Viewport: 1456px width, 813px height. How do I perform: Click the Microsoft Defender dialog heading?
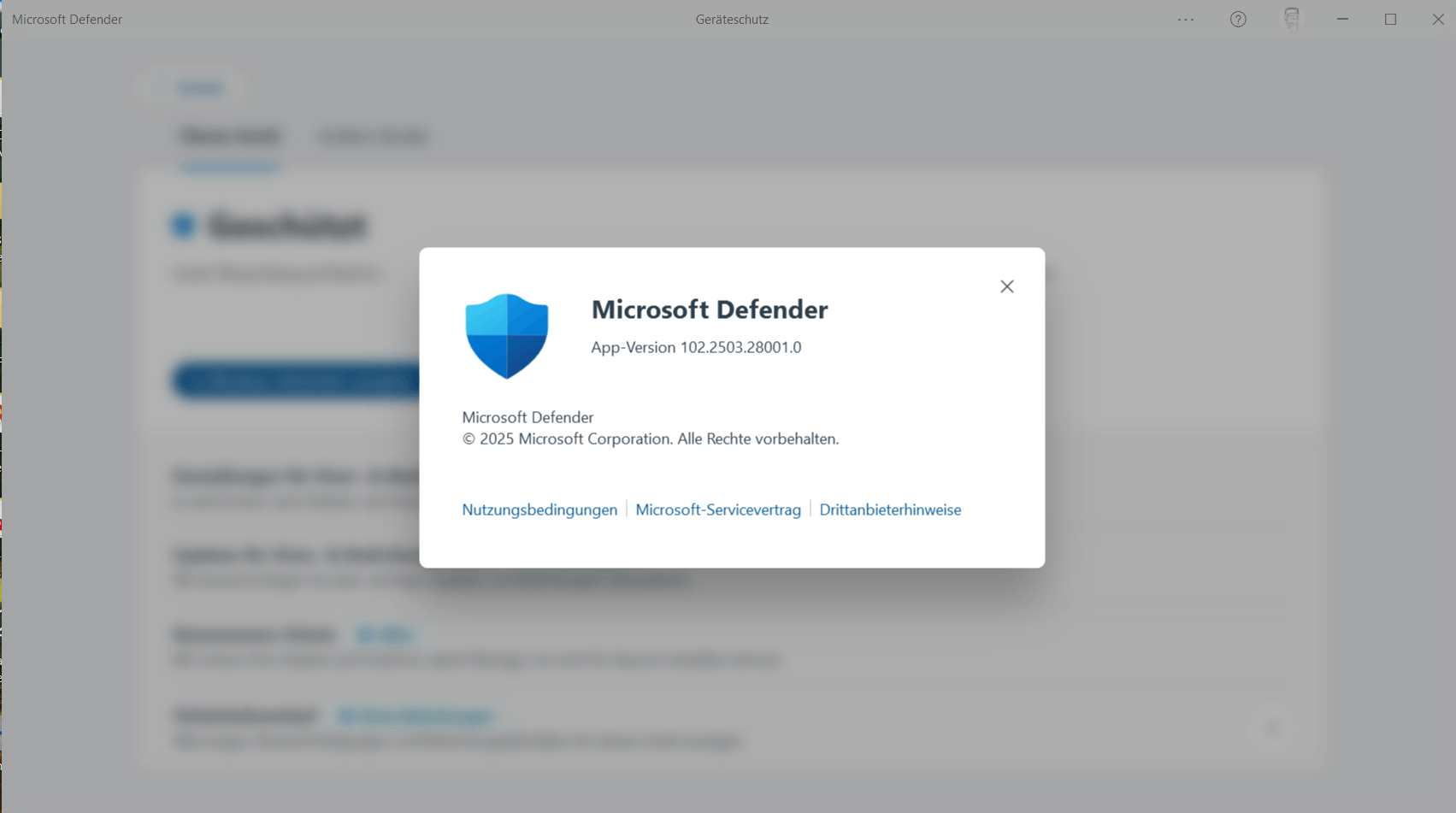tap(710, 309)
